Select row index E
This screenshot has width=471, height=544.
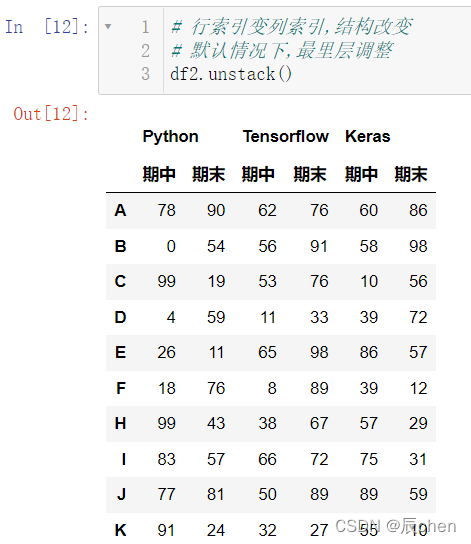coord(120,352)
